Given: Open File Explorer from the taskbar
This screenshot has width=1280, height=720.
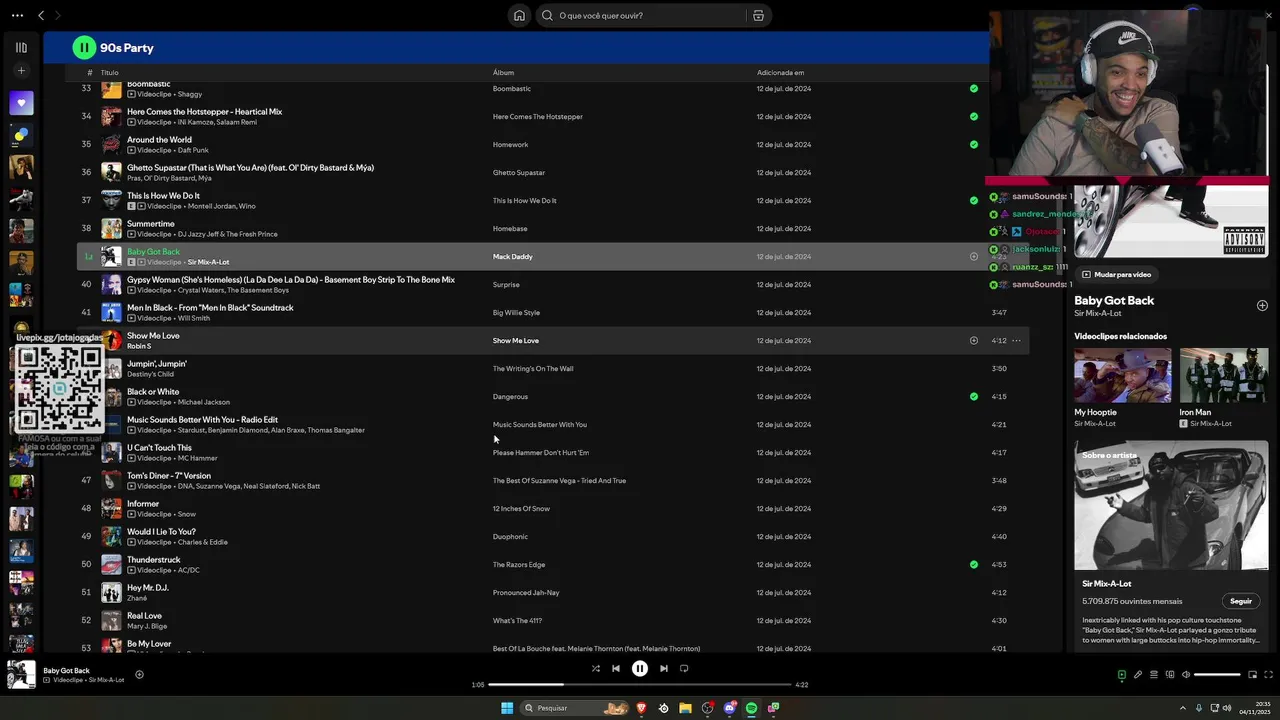Looking at the screenshot, I should 685,708.
